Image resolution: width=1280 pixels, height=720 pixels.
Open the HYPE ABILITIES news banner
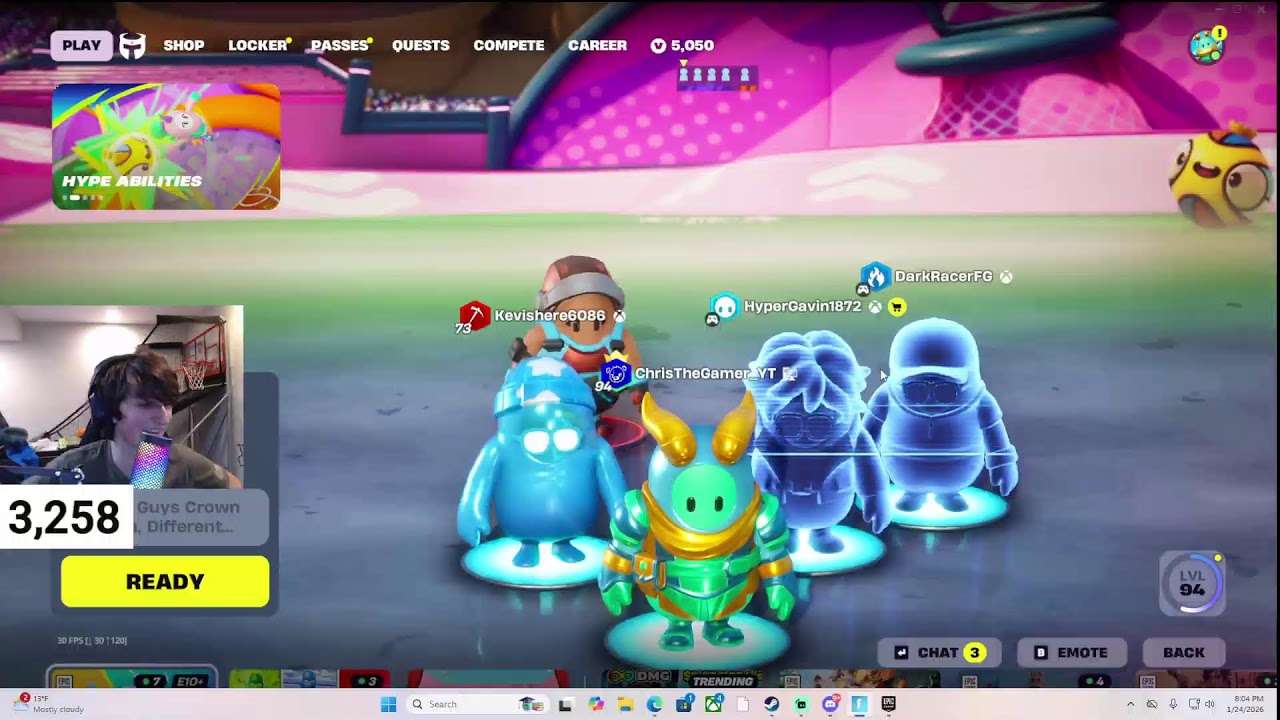[x=166, y=146]
